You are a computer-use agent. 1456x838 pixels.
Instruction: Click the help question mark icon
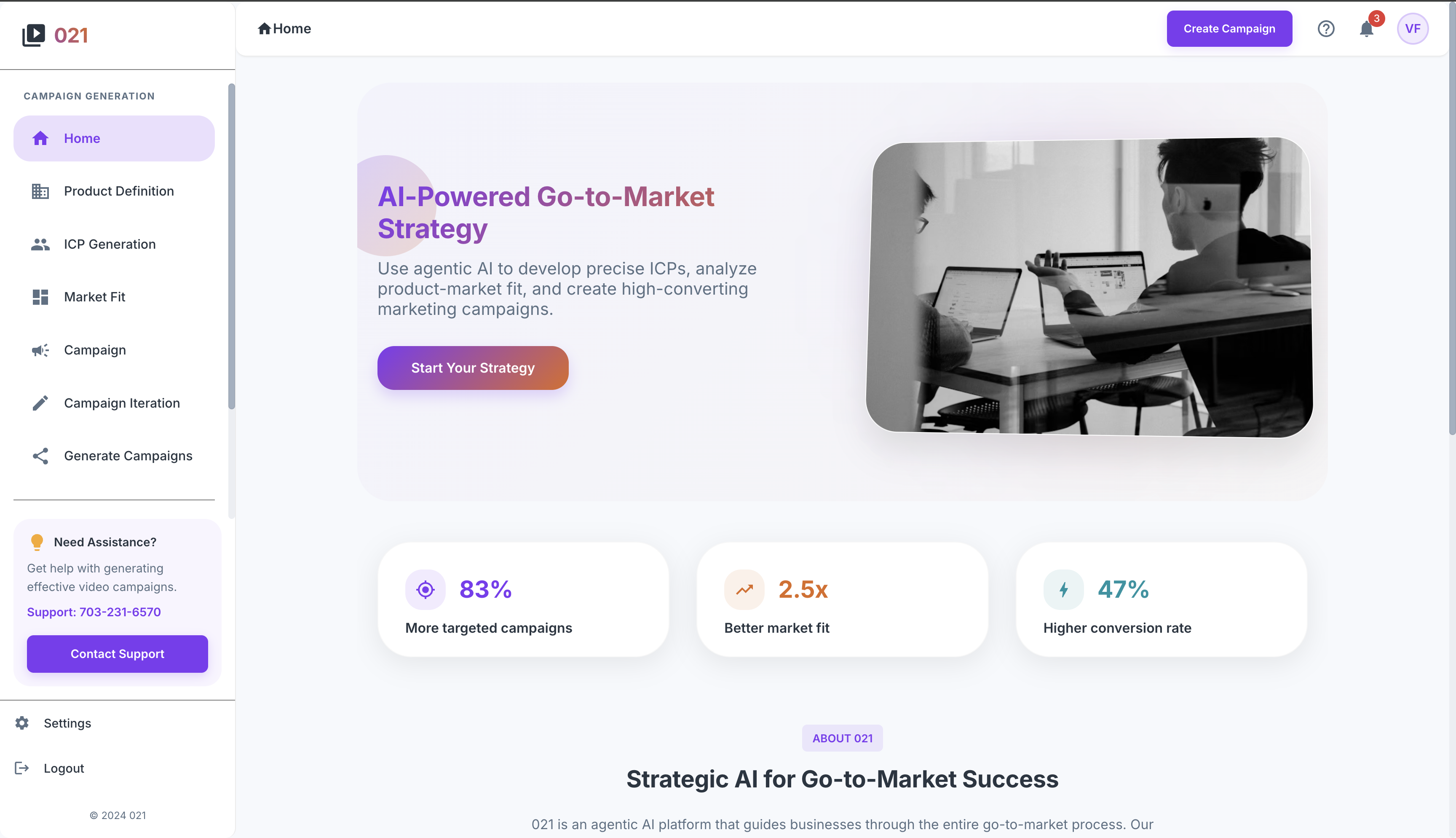click(1325, 29)
